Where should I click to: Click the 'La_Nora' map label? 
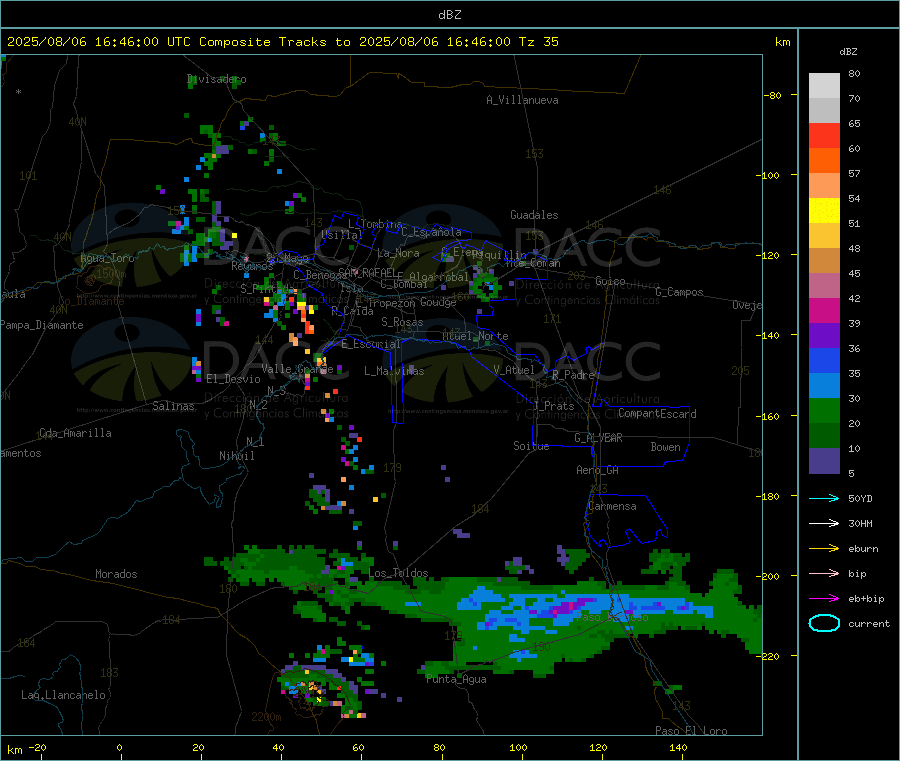(398, 253)
